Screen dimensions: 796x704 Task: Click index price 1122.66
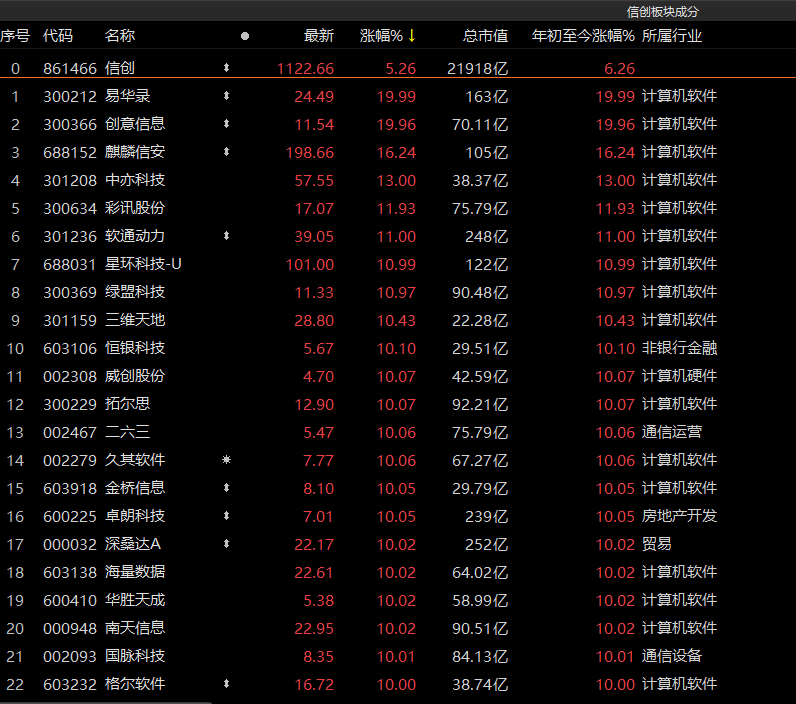[305, 68]
